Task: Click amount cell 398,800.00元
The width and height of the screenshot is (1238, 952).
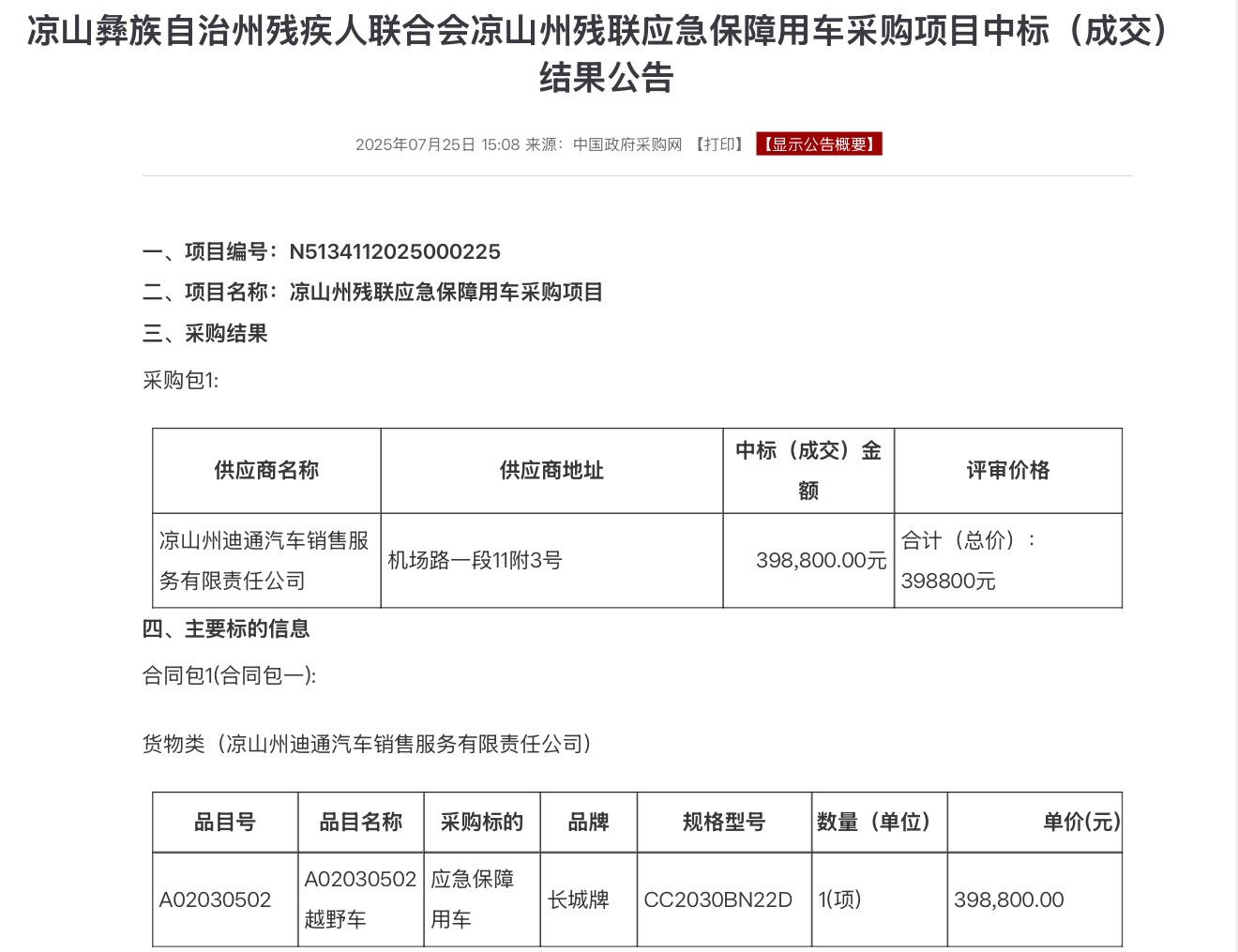Action: (808, 561)
